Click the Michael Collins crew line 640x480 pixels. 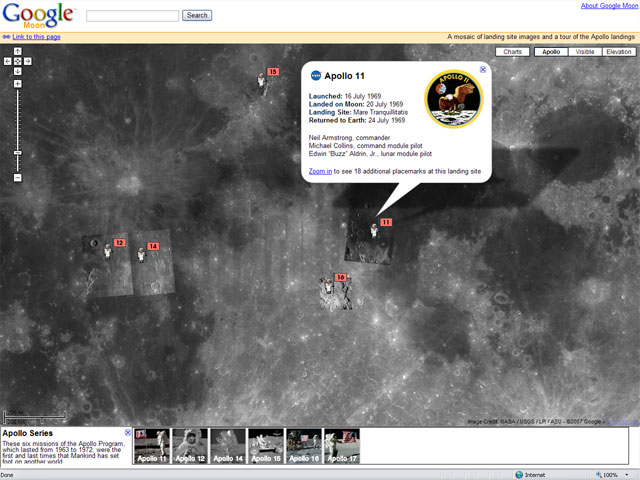(365, 146)
